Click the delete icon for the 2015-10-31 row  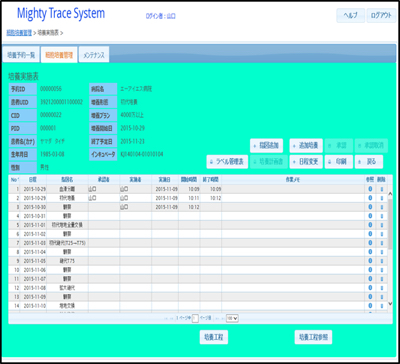click(382, 216)
